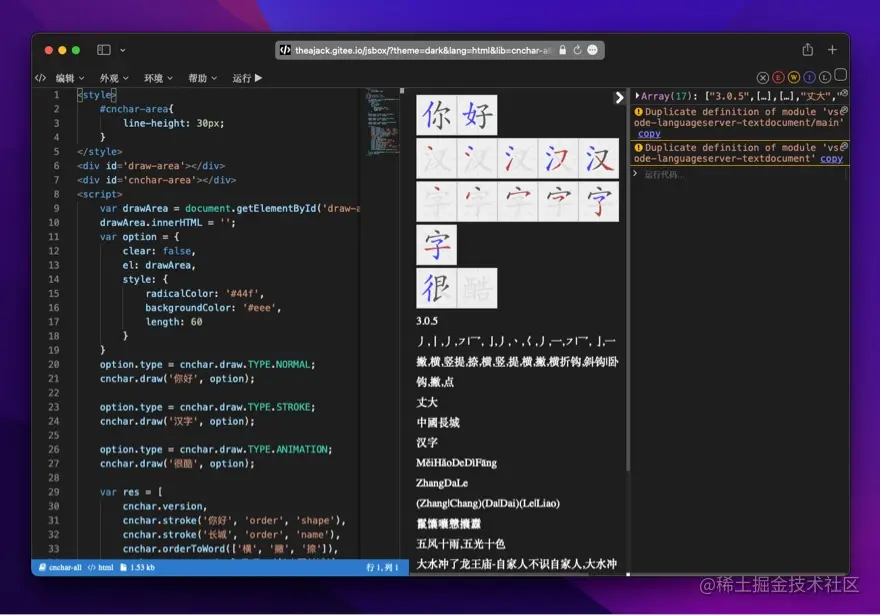This screenshot has width=880, height=615.
Task: Expand the Array(17) console entry
Action: click(x=638, y=96)
